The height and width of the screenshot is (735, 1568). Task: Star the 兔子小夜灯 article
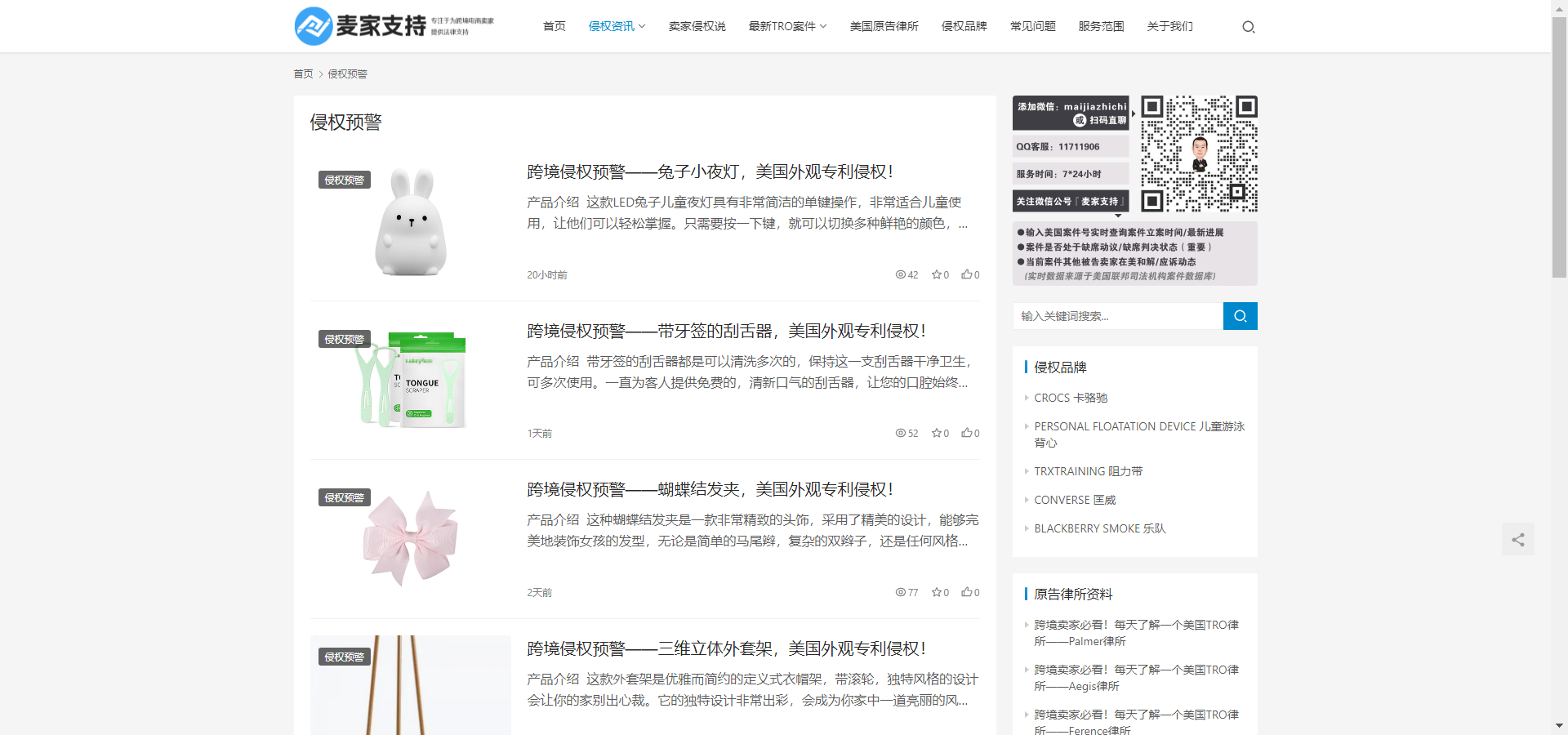tap(936, 274)
